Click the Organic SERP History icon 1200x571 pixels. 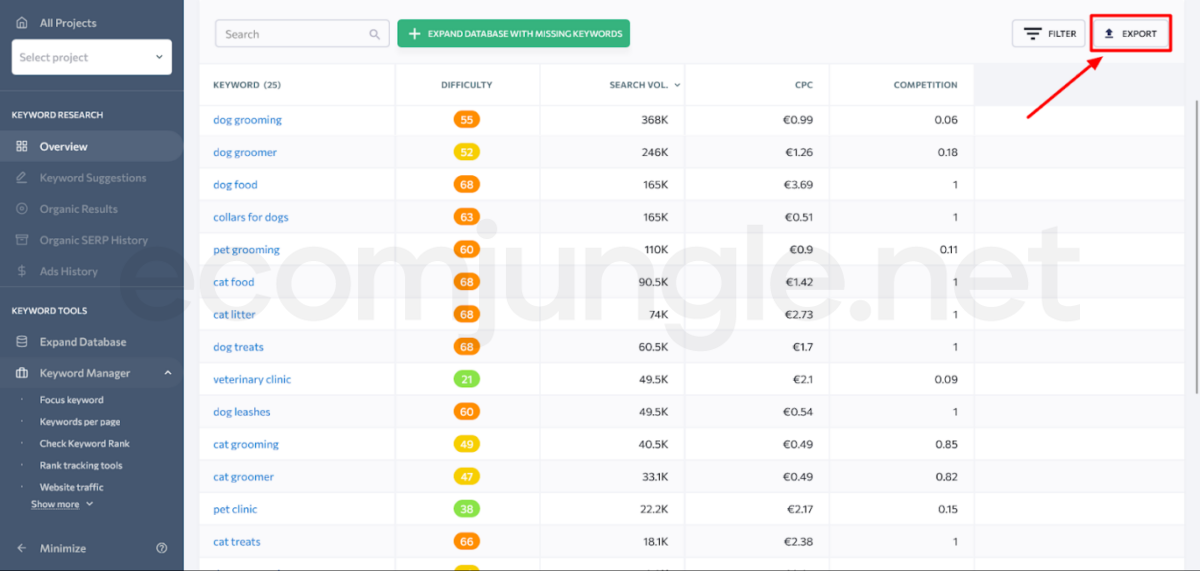[x=22, y=240]
